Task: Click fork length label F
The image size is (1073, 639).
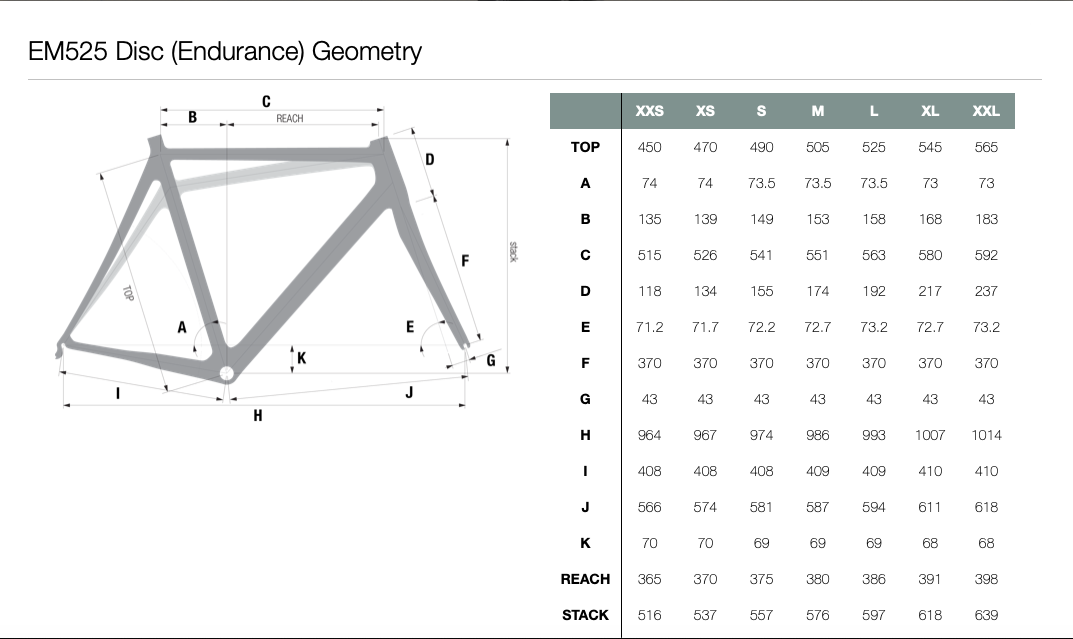Action: (x=465, y=261)
